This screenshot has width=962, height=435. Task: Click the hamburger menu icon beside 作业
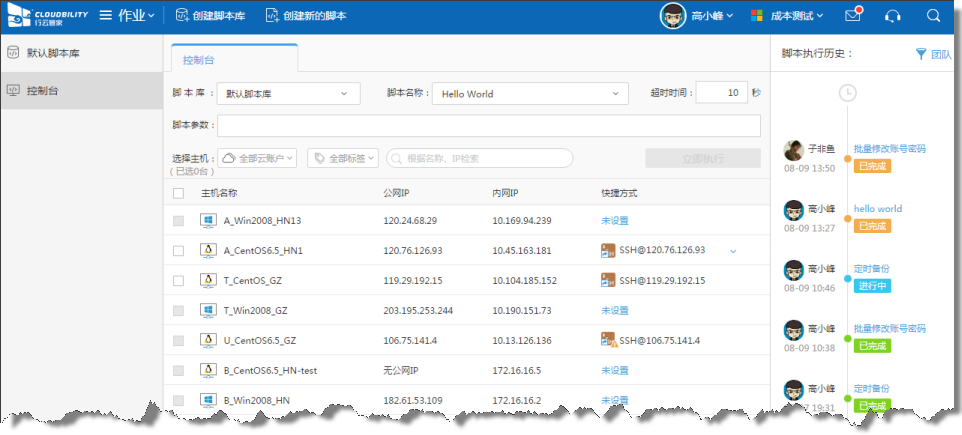click(105, 15)
